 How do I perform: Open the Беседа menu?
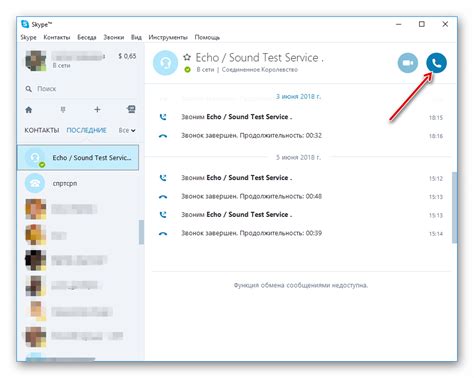87,37
